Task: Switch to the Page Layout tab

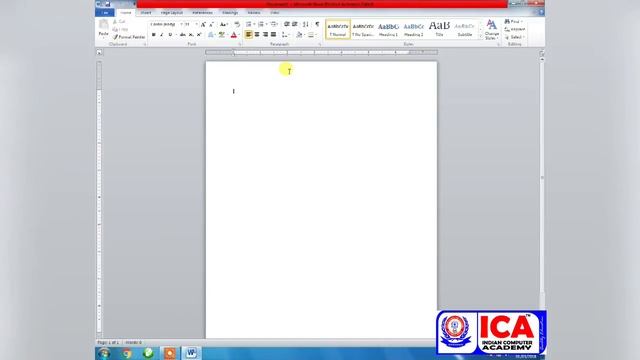Action: pyautogui.click(x=171, y=13)
